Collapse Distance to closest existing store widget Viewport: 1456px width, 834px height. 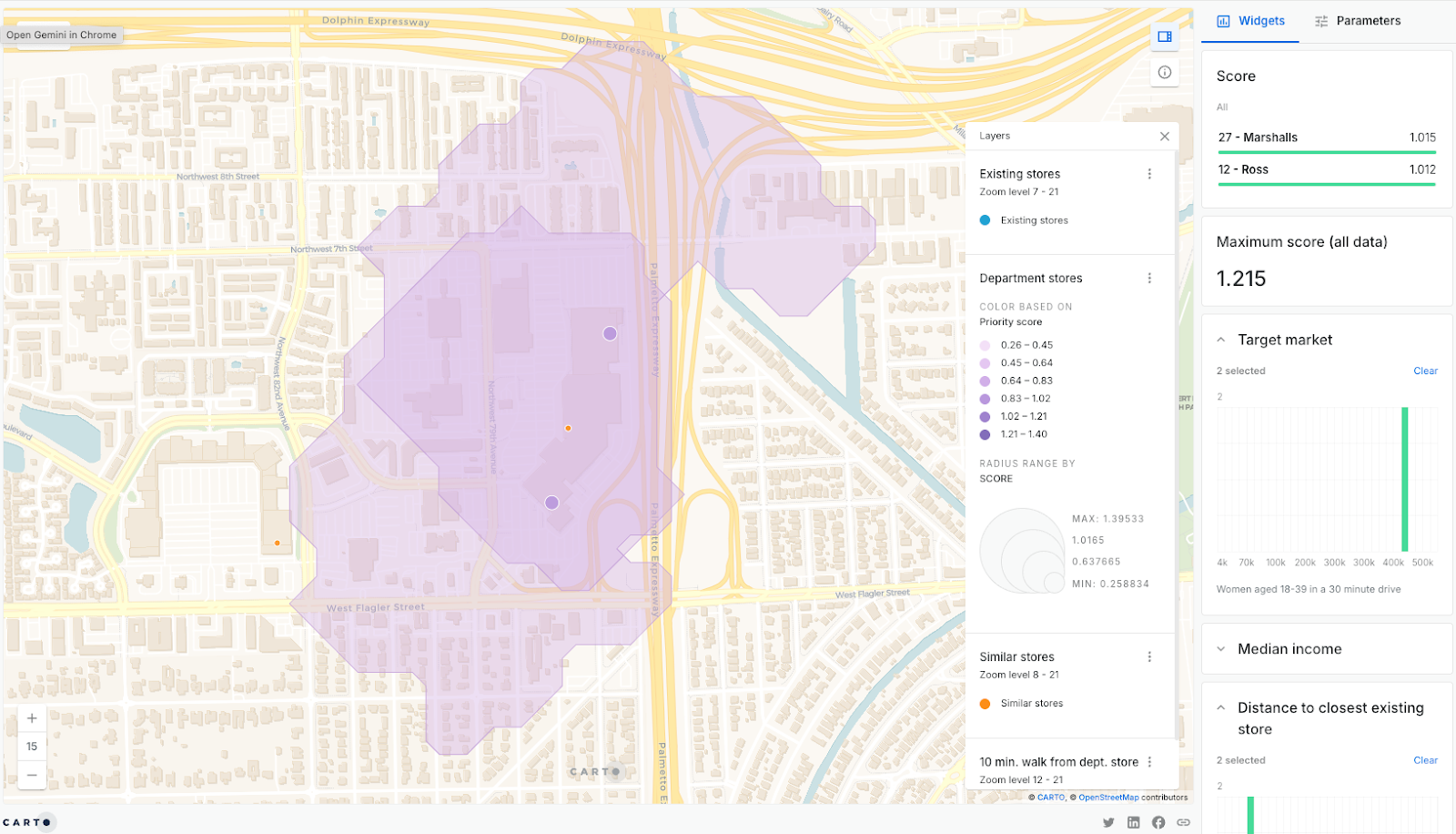1221,708
